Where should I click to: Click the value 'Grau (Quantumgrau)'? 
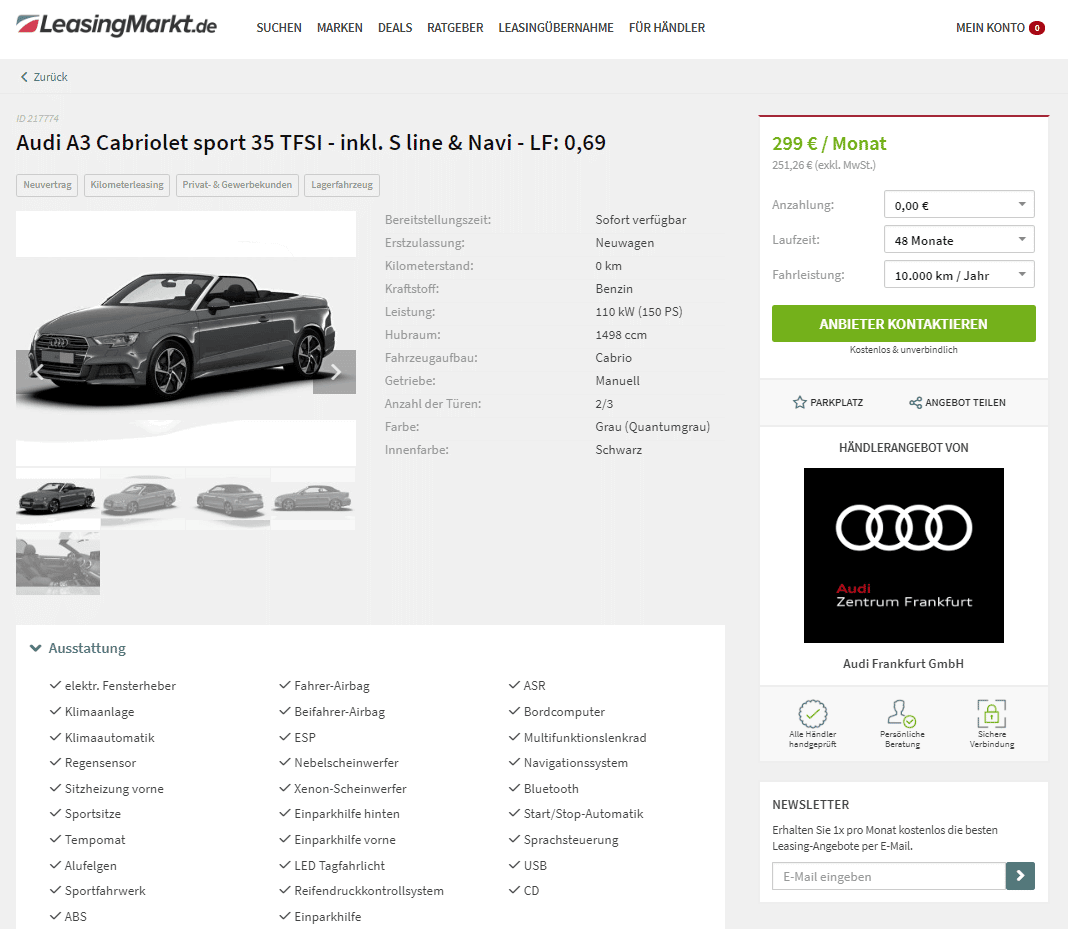pyautogui.click(x=653, y=427)
